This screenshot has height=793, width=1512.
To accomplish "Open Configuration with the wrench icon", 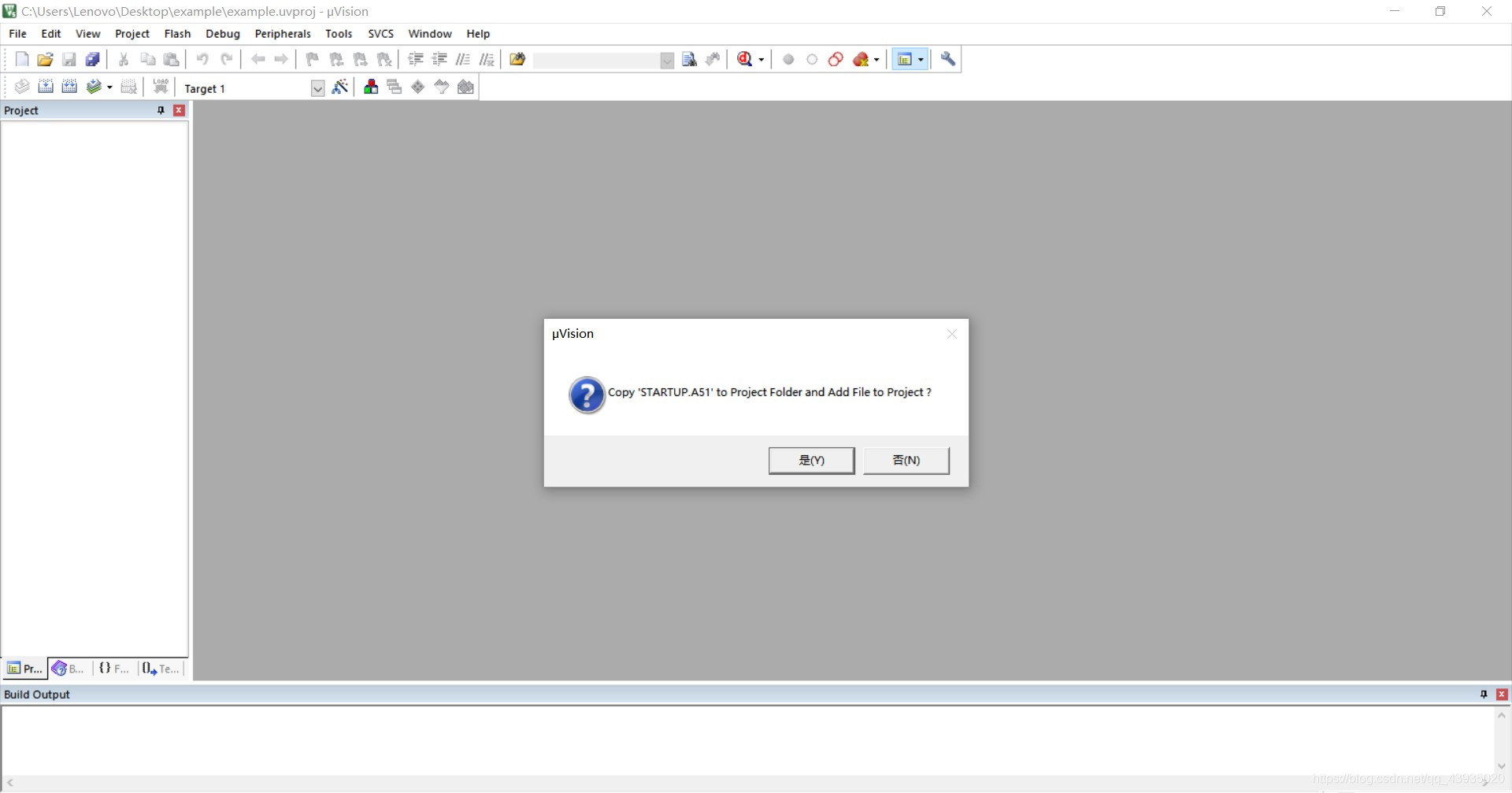I will [948, 59].
